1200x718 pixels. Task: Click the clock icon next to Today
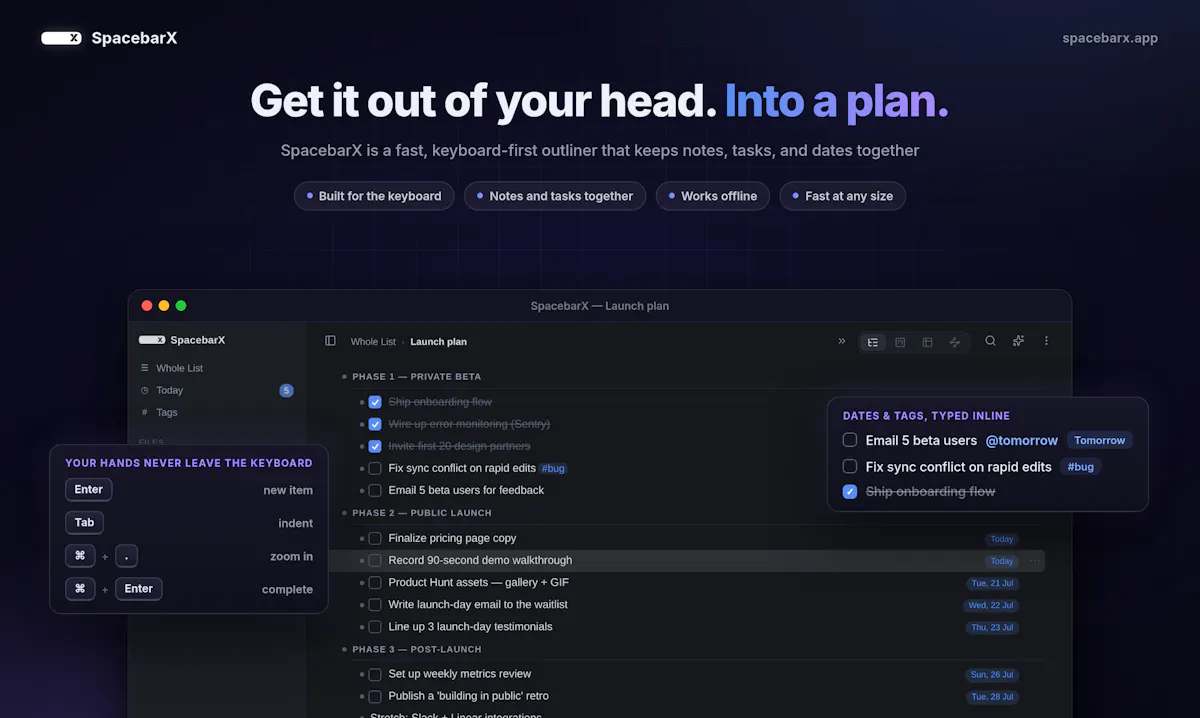click(x=144, y=390)
